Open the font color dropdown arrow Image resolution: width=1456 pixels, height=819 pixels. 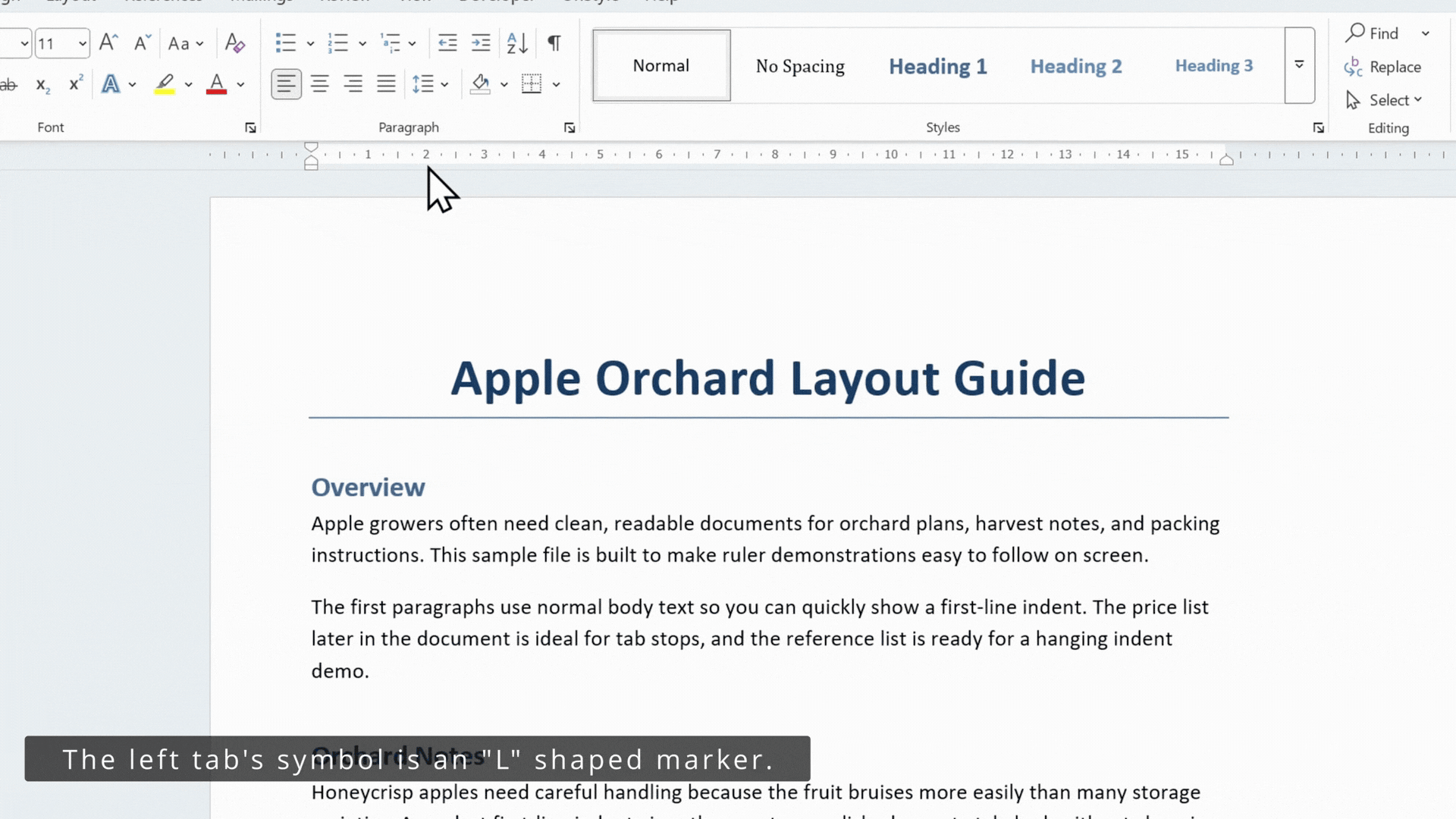[240, 84]
